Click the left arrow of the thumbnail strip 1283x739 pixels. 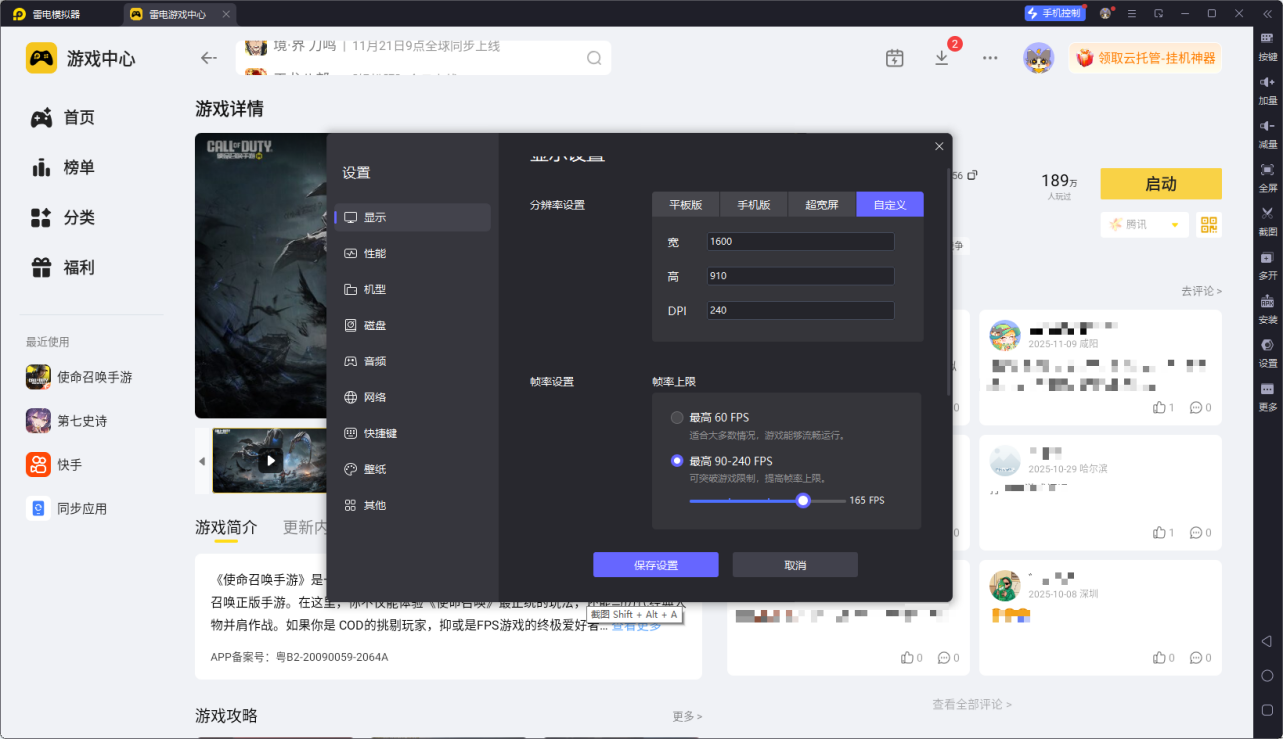point(202,461)
